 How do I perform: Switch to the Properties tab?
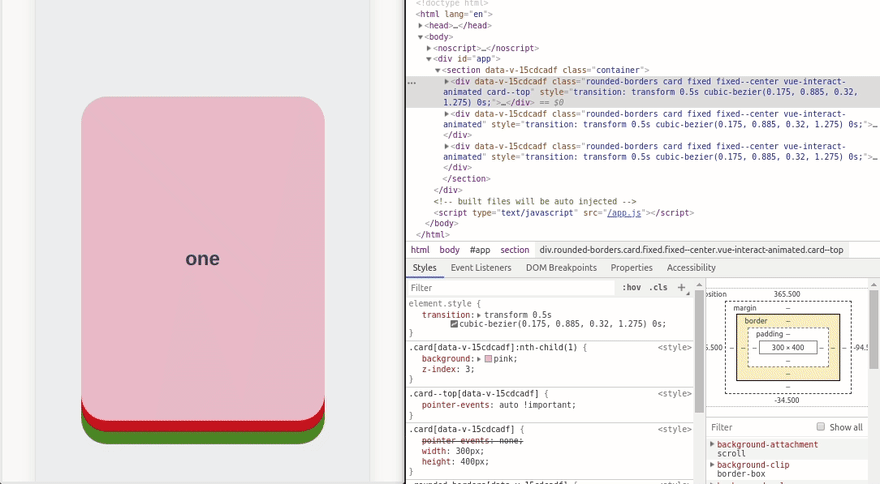click(x=631, y=268)
